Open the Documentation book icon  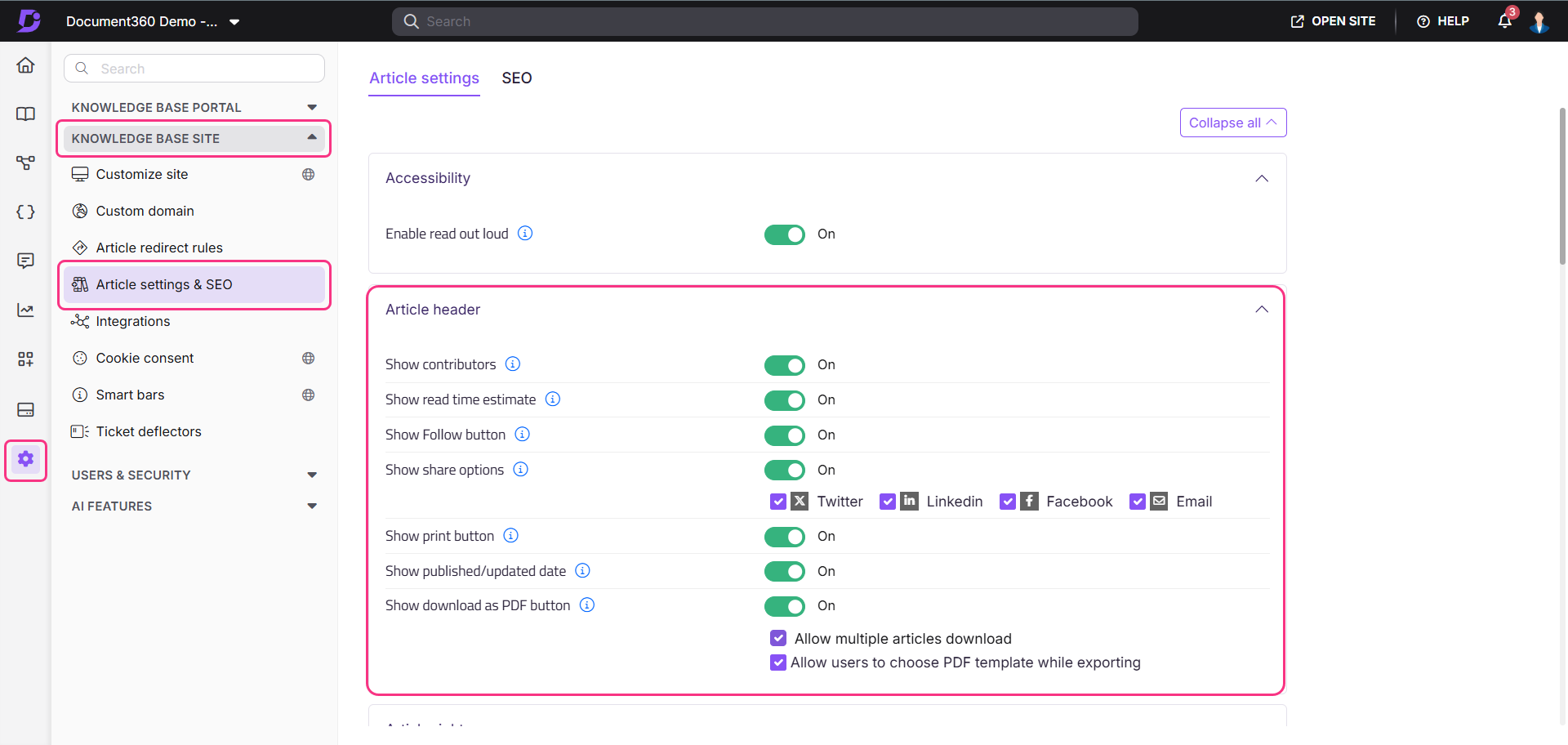[25, 114]
